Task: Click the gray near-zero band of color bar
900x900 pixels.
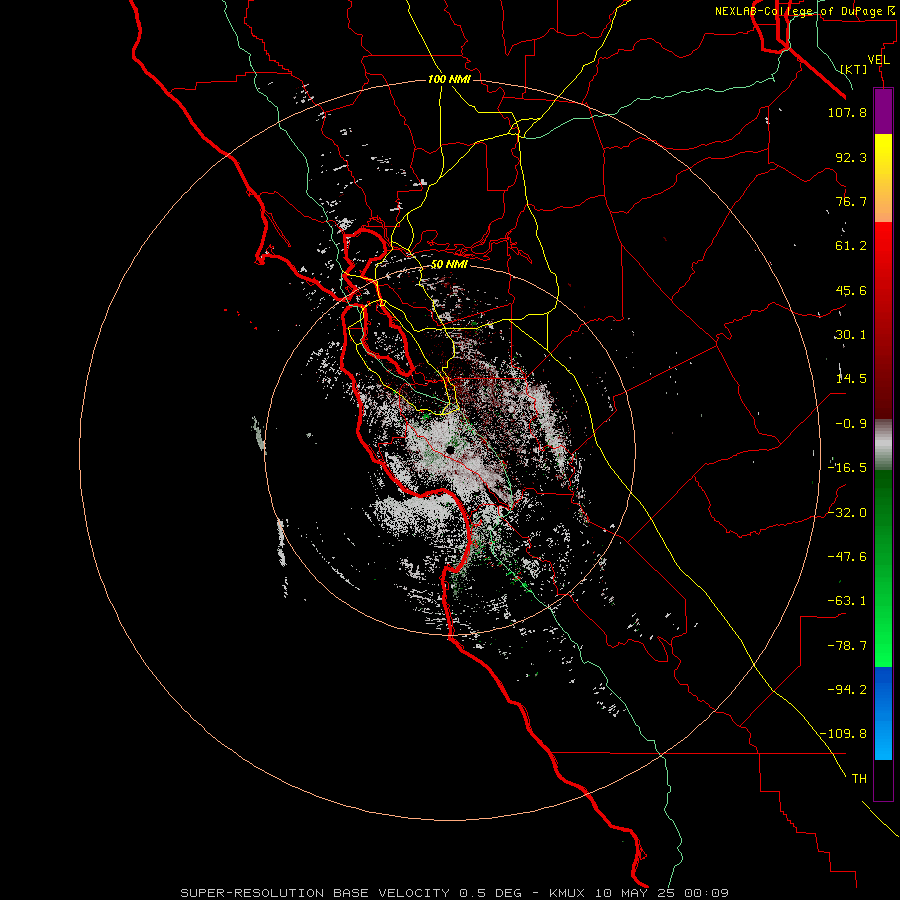Action: [883, 445]
